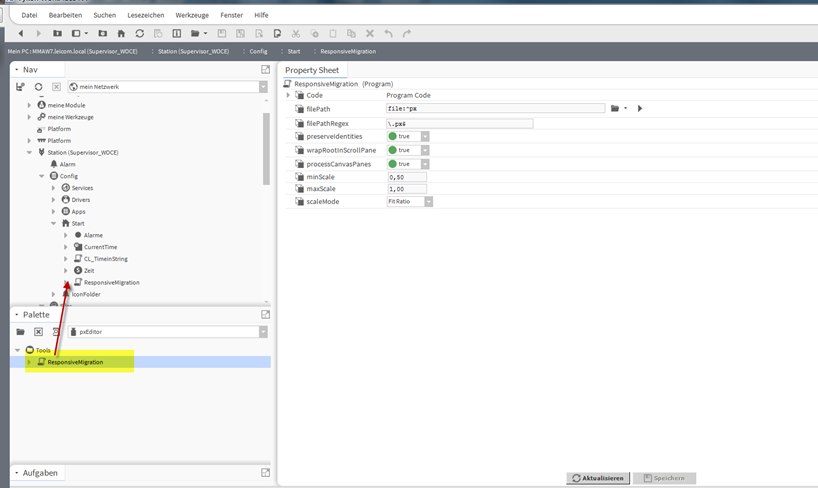Image resolution: width=818 pixels, height=488 pixels.
Task: Expand the Services tree node
Action: click(53, 188)
